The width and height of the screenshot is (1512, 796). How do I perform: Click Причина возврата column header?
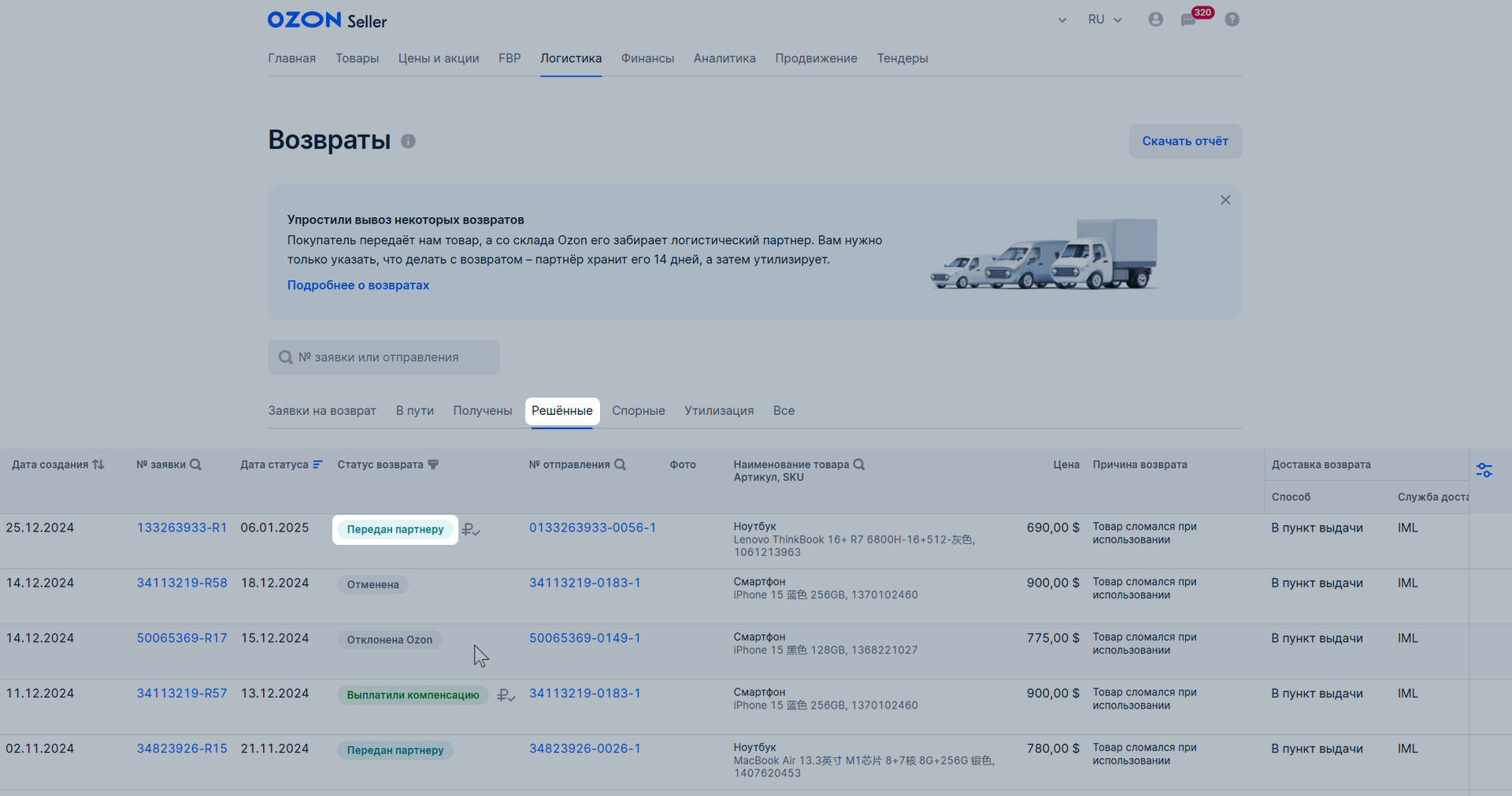point(1140,465)
